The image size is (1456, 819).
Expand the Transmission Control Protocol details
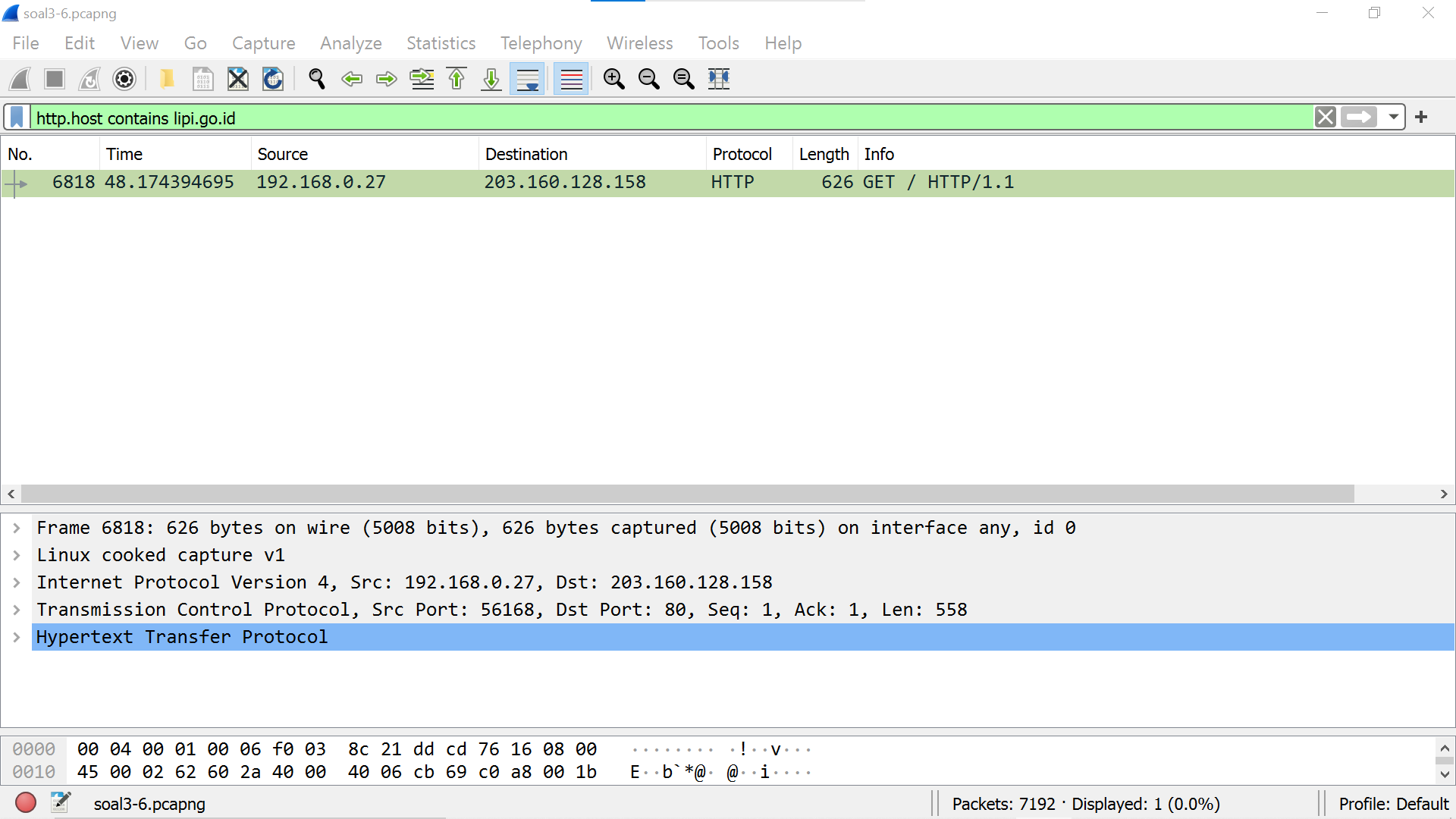click(x=17, y=610)
